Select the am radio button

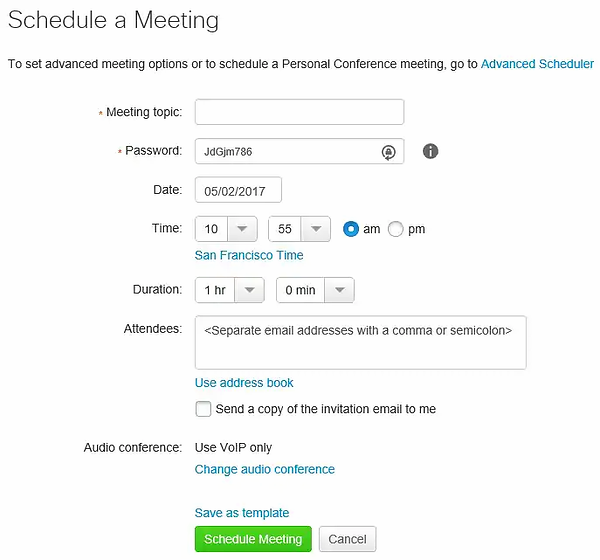tap(351, 229)
